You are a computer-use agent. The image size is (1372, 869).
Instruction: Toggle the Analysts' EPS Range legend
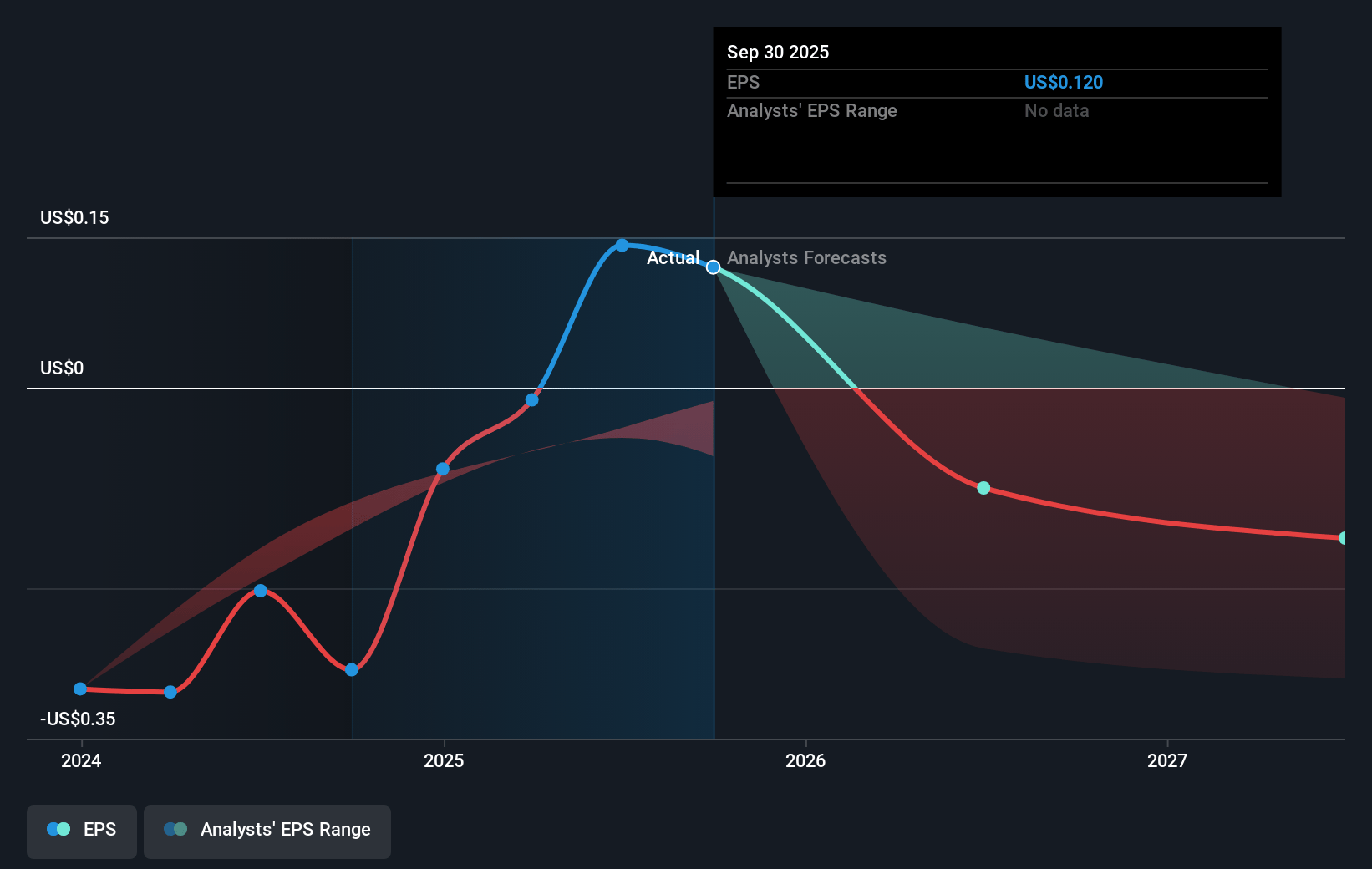click(x=267, y=830)
